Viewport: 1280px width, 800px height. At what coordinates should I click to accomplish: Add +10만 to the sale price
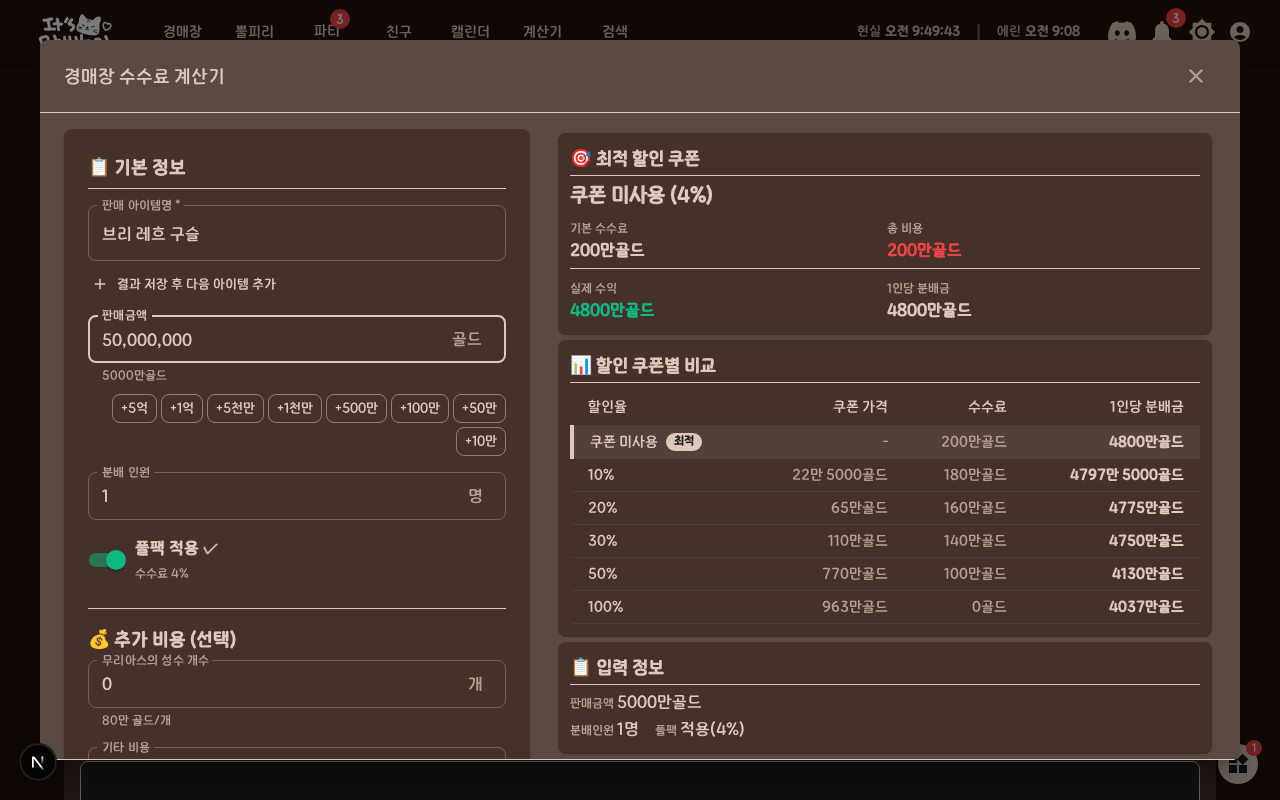(481, 441)
